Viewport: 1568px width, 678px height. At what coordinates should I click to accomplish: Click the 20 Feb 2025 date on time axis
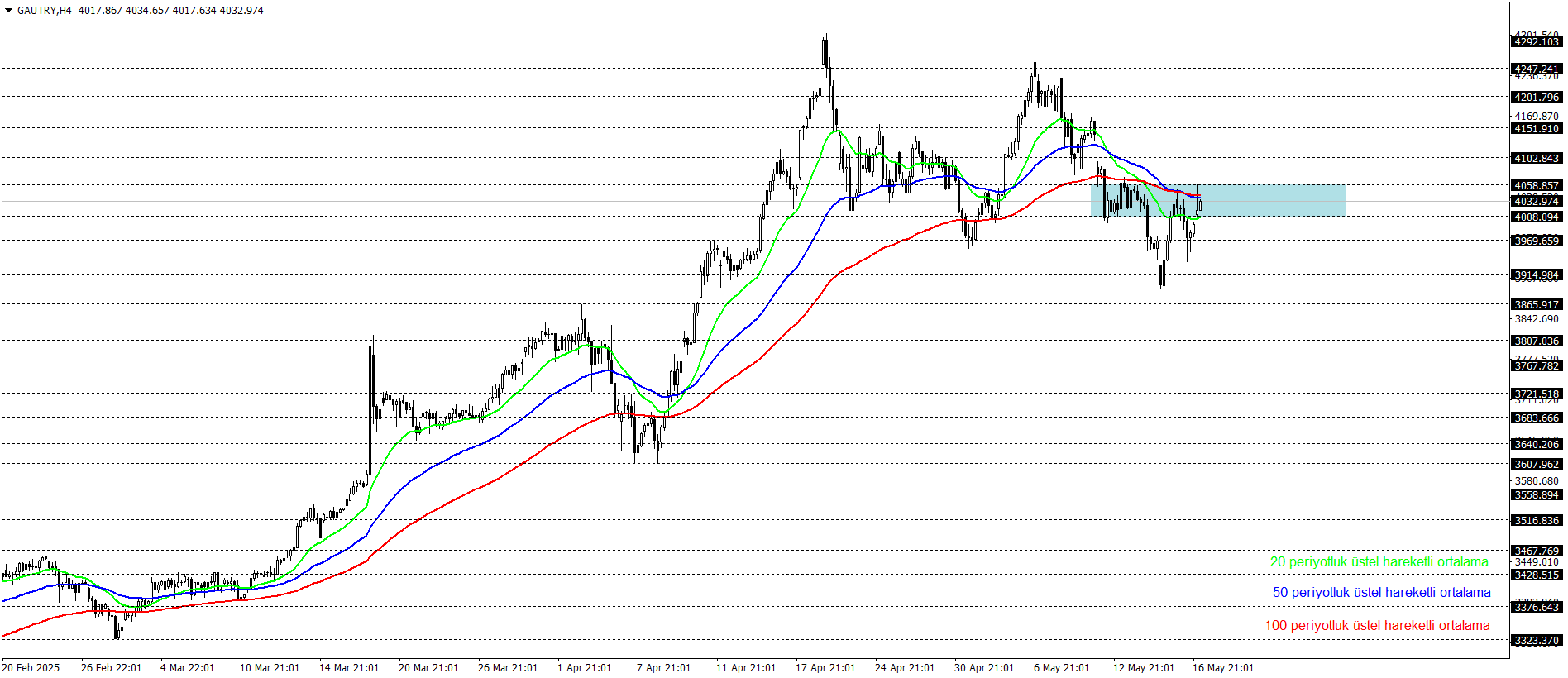pyautogui.click(x=31, y=668)
